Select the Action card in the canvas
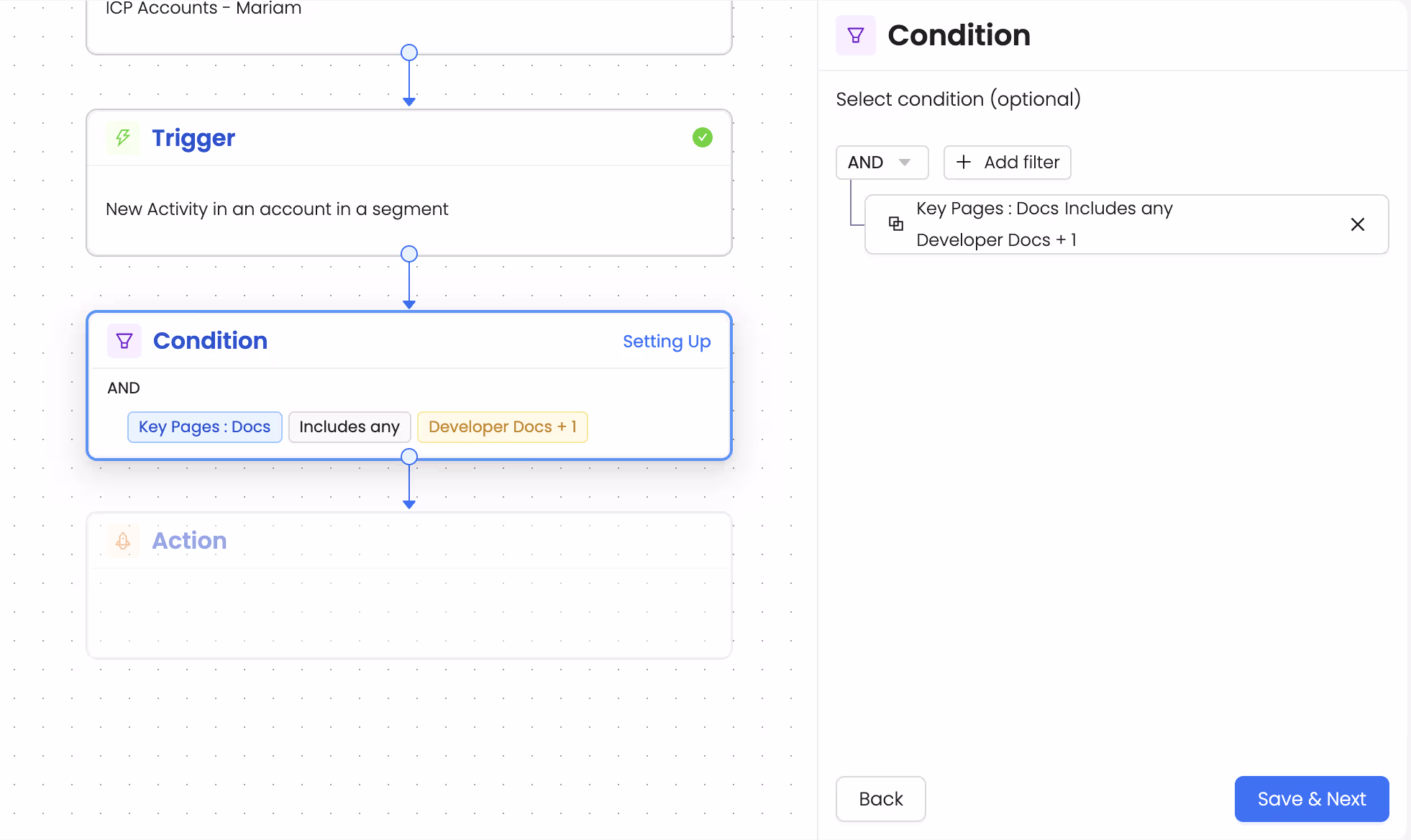The image size is (1411, 840). (409, 584)
